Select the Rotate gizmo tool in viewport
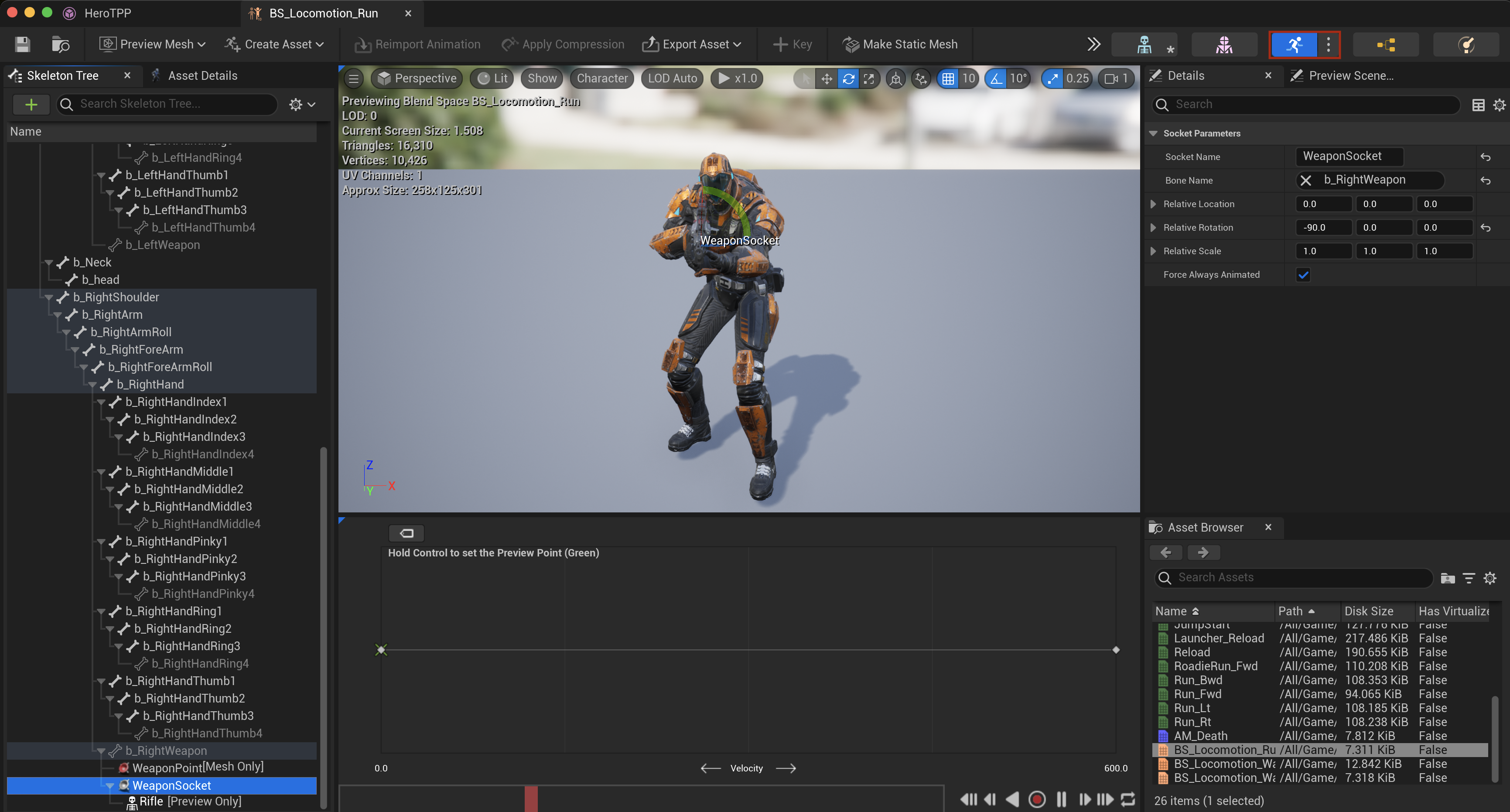This screenshot has height=812, width=1510. pyautogui.click(x=848, y=78)
